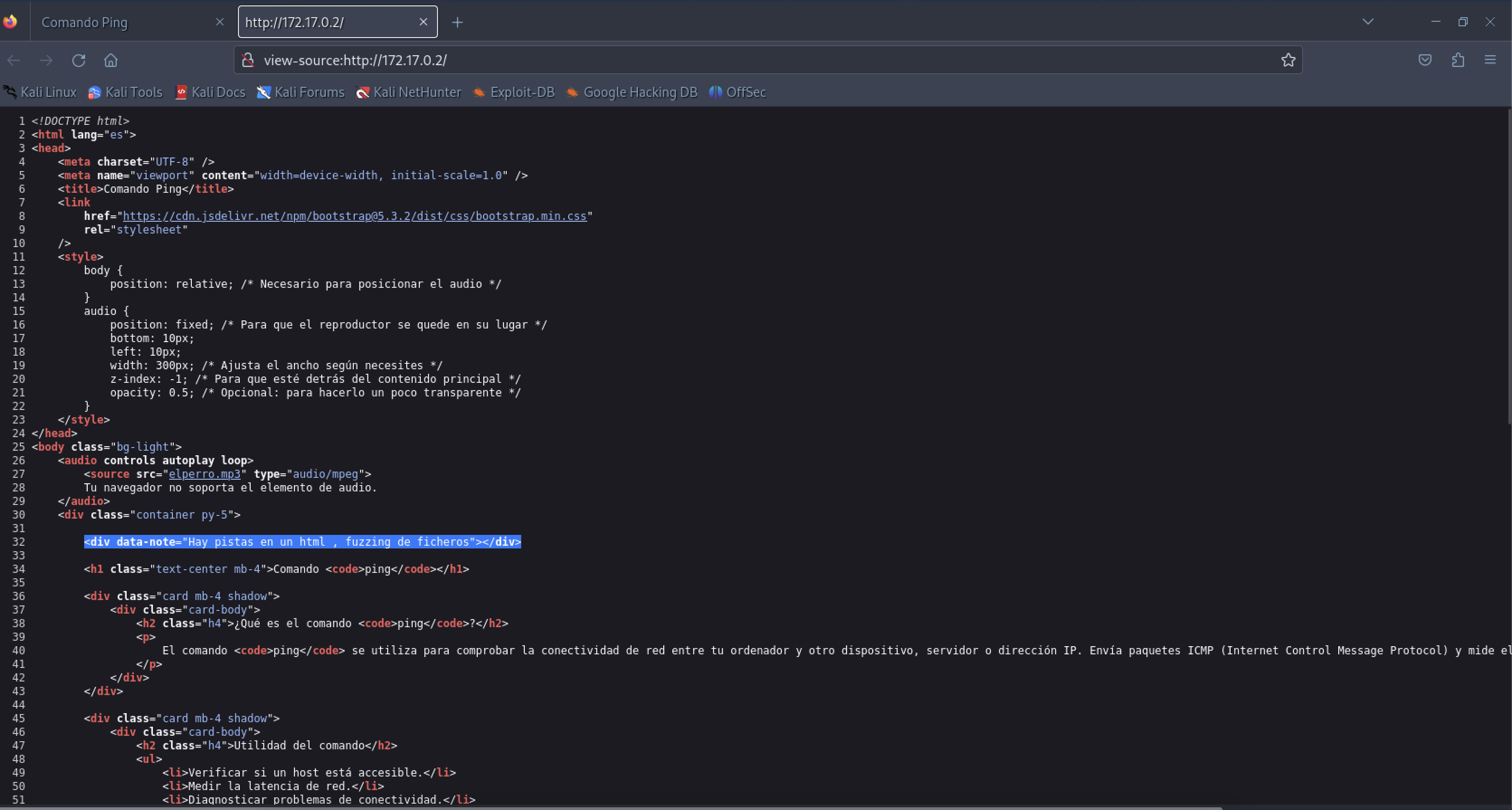Open the Google Hacking DB bookmark
1512x810 pixels.
pyautogui.click(x=632, y=92)
